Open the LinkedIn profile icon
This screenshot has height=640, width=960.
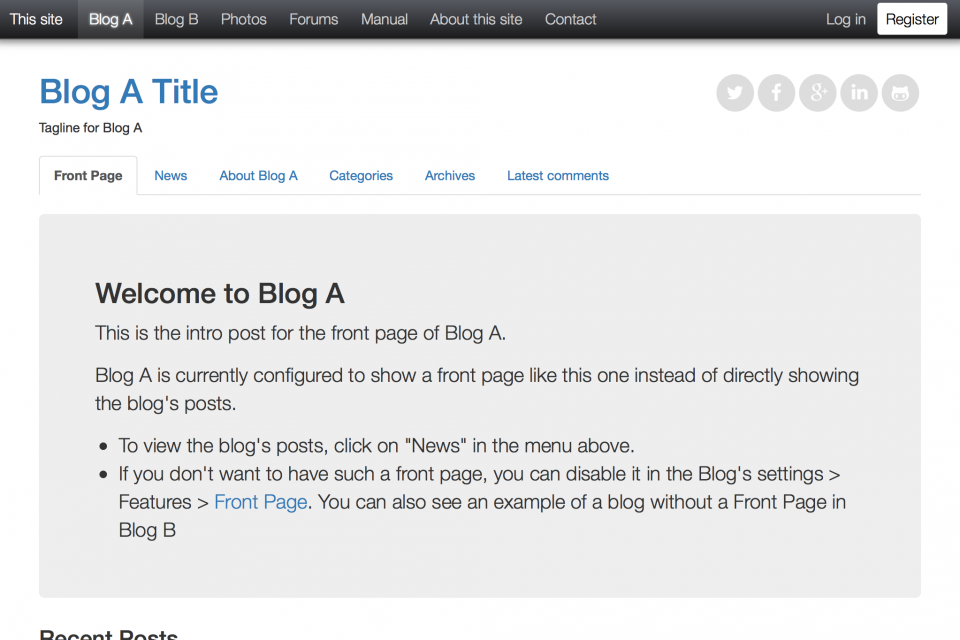(858, 92)
